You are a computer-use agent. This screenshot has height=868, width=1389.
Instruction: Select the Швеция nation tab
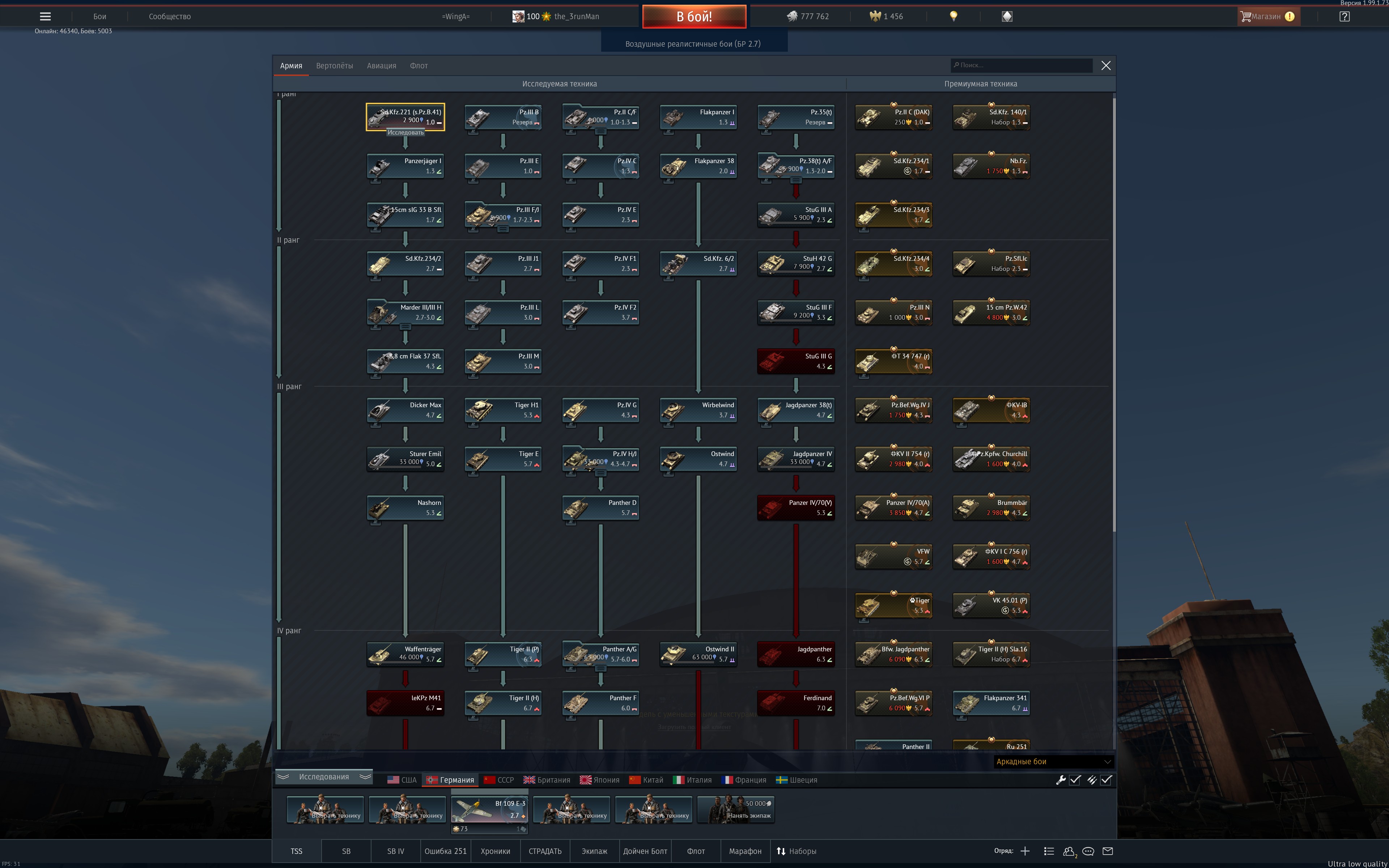pyautogui.click(x=797, y=780)
